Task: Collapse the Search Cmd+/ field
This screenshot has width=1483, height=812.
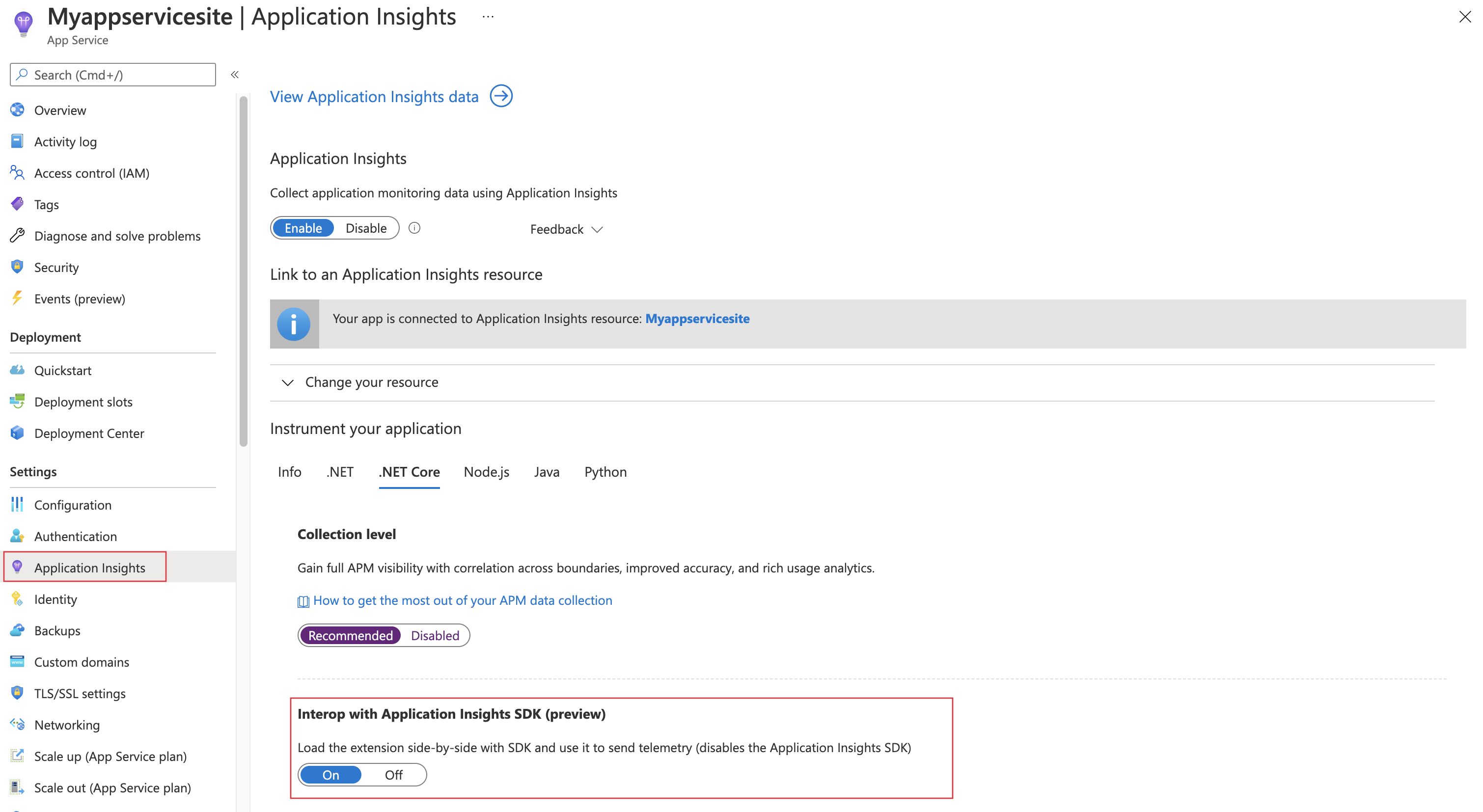Action: (x=234, y=74)
